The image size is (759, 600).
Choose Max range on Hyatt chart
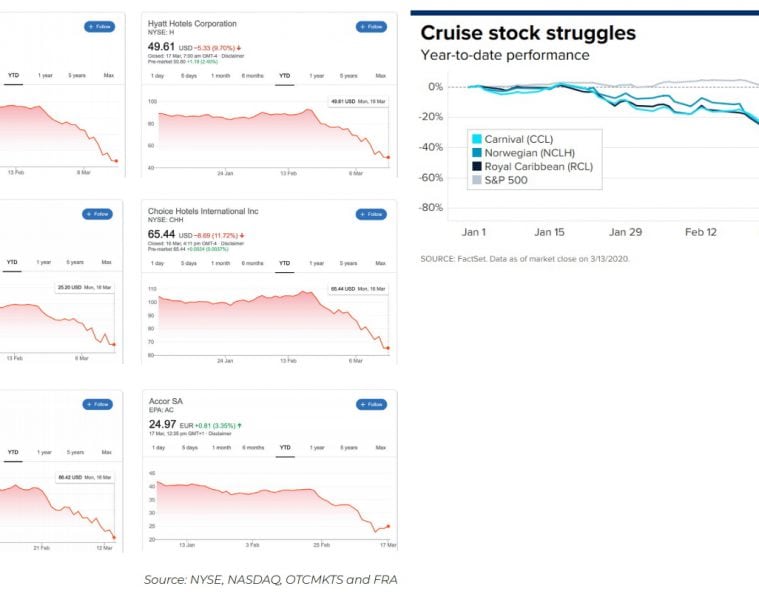pyautogui.click(x=378, y=76)
